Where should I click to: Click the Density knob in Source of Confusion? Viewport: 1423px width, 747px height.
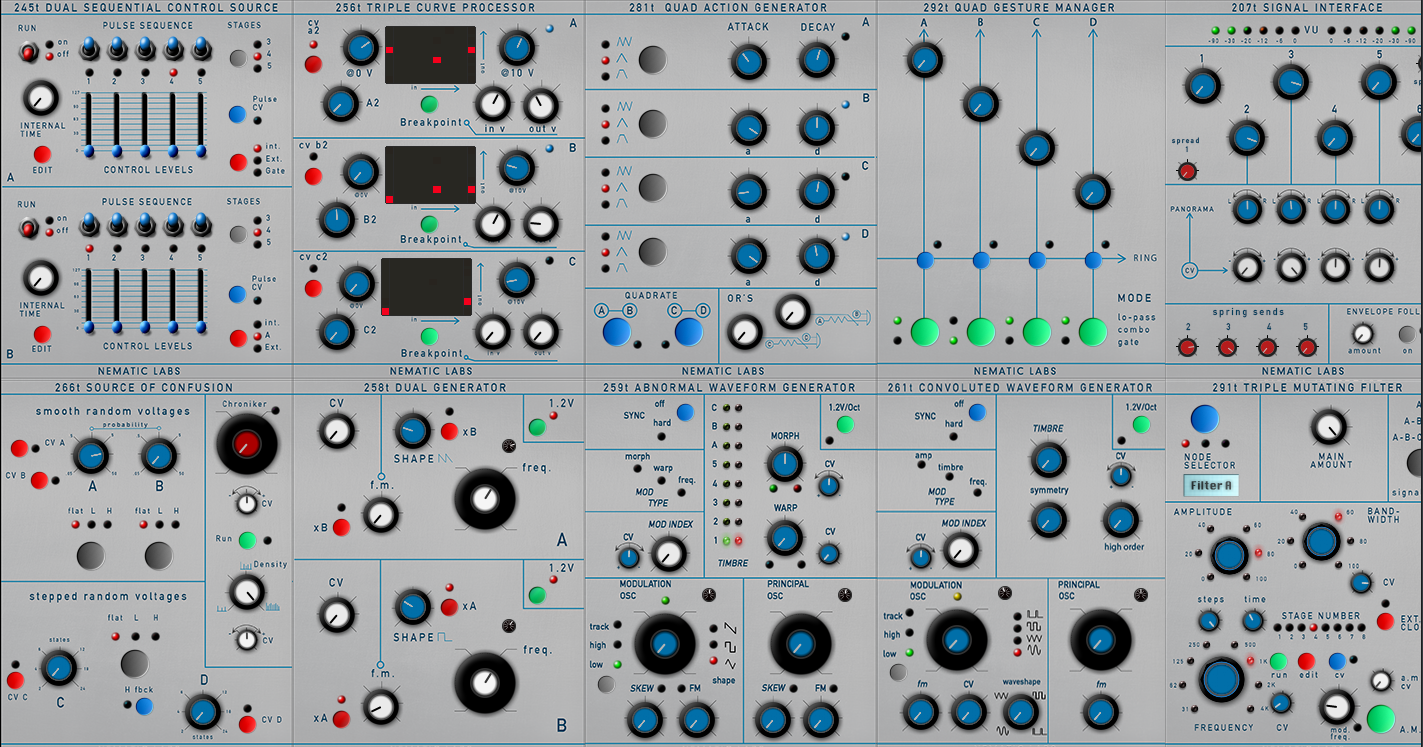245,592
